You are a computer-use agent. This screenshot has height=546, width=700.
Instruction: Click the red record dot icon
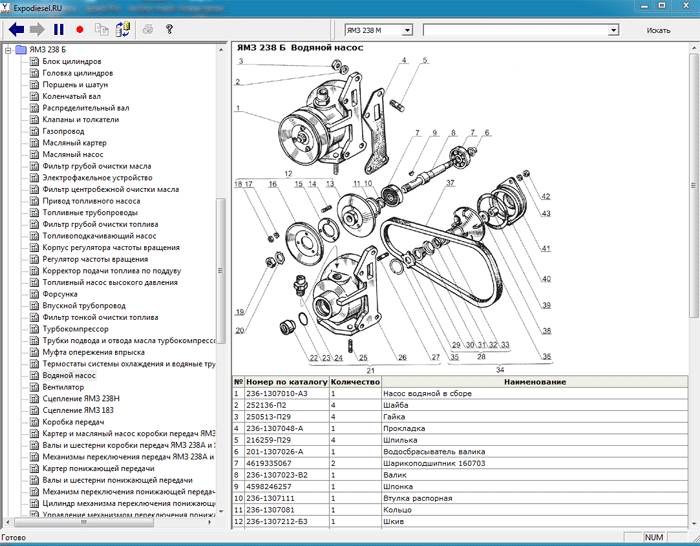tap(80, 30)
